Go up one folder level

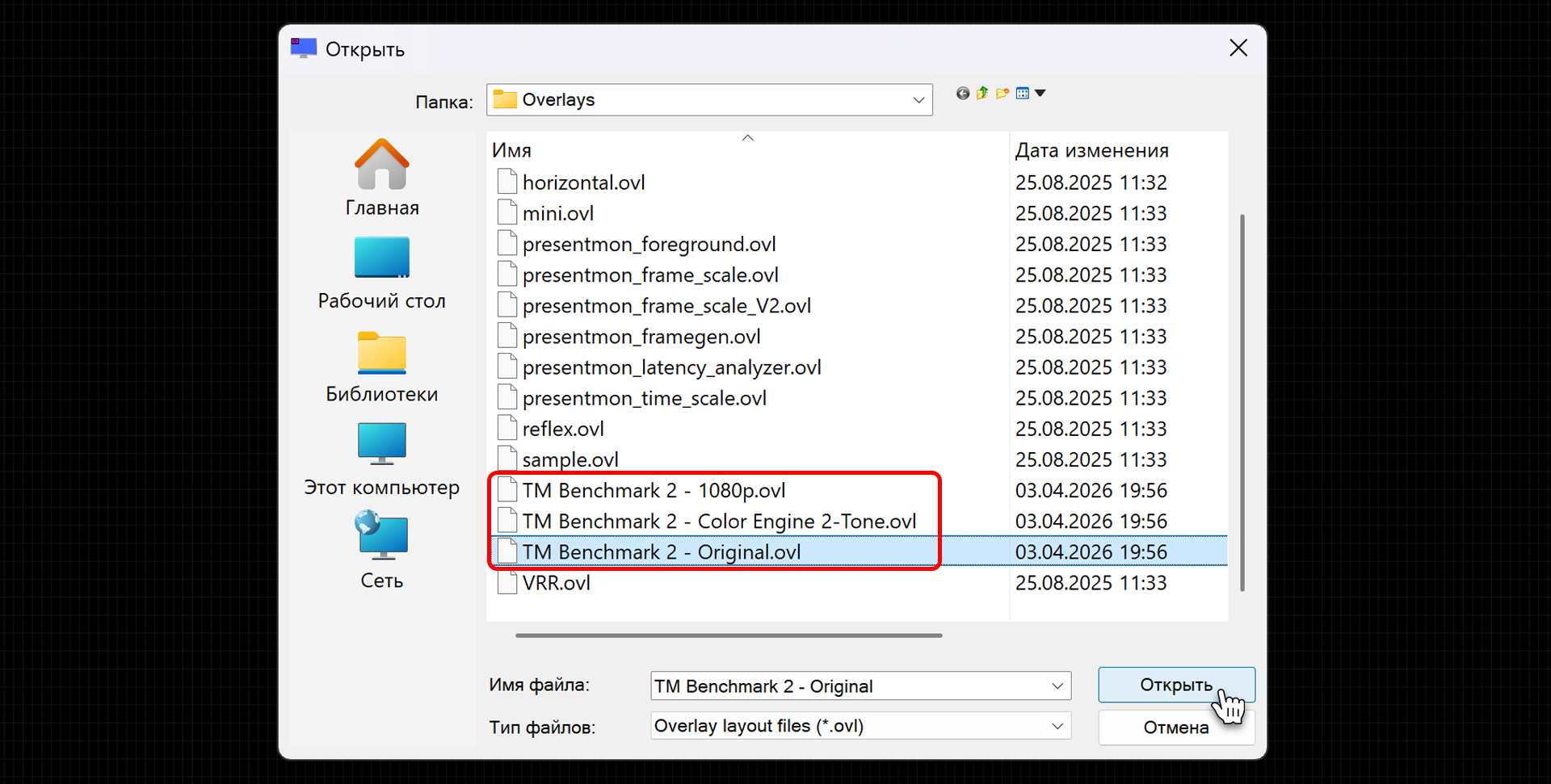click(x=982, y=94)
